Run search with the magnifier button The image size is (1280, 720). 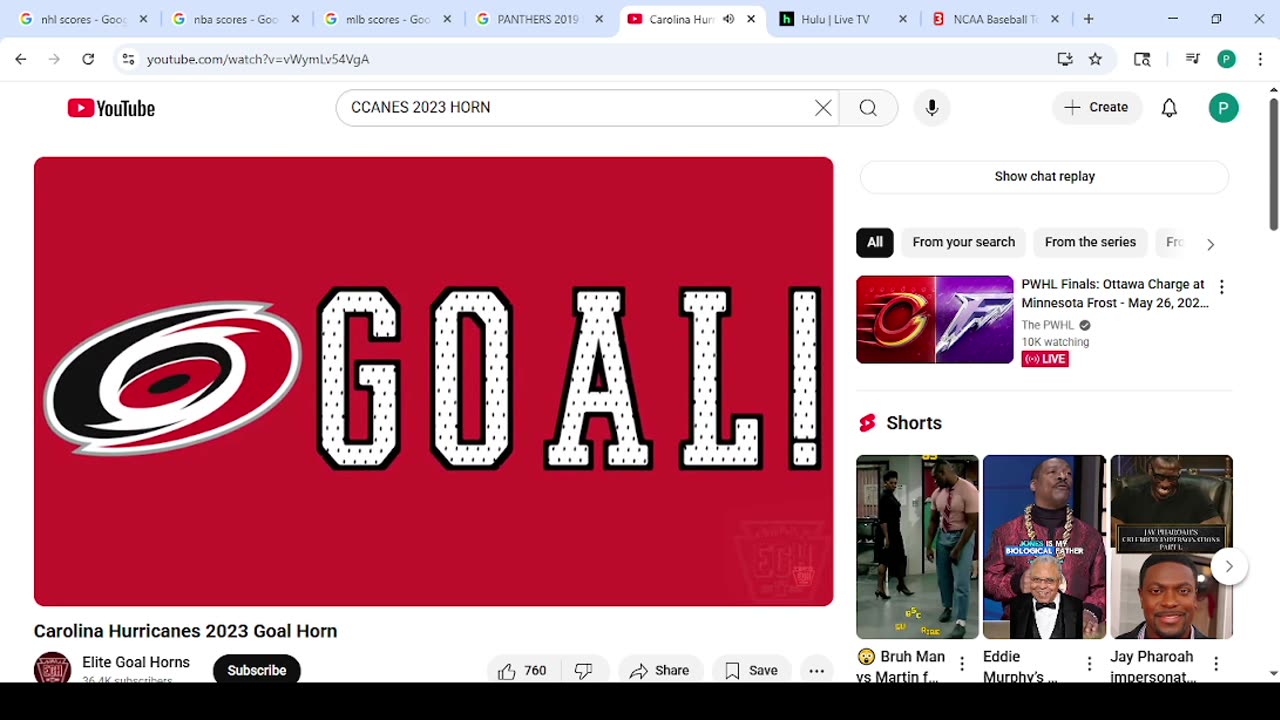868,108
